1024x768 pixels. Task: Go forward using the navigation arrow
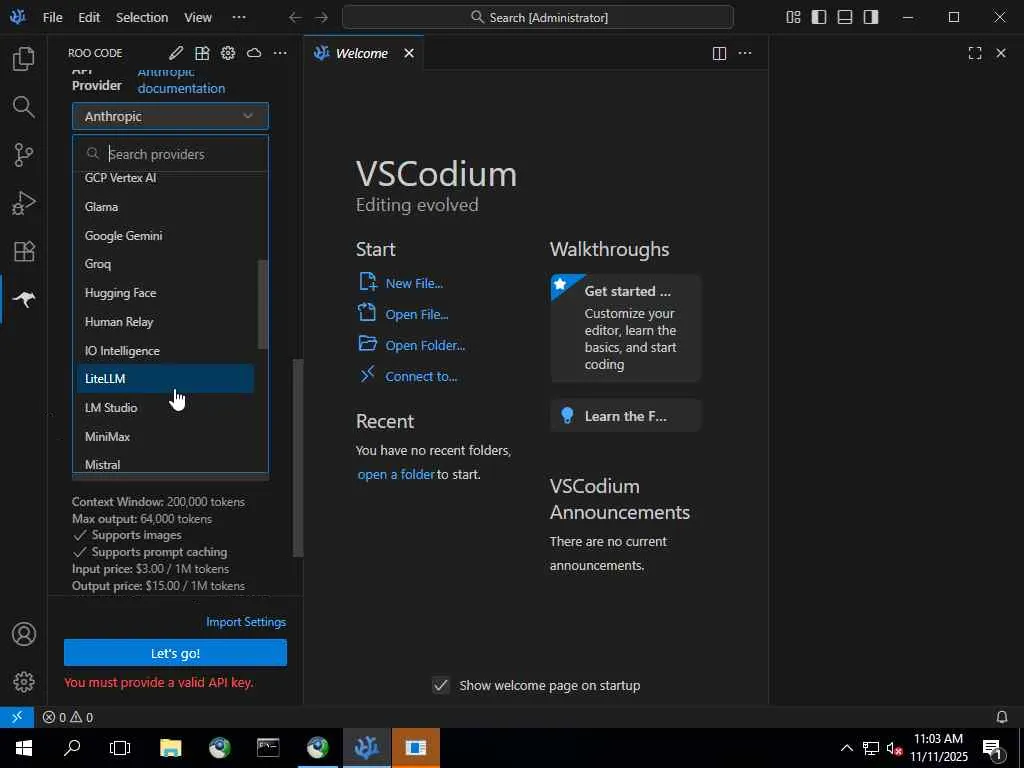pyautogui.click(x=321, y=17)
